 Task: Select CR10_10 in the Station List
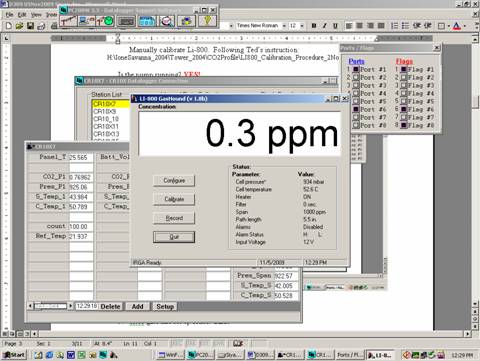tap(111, 119)
